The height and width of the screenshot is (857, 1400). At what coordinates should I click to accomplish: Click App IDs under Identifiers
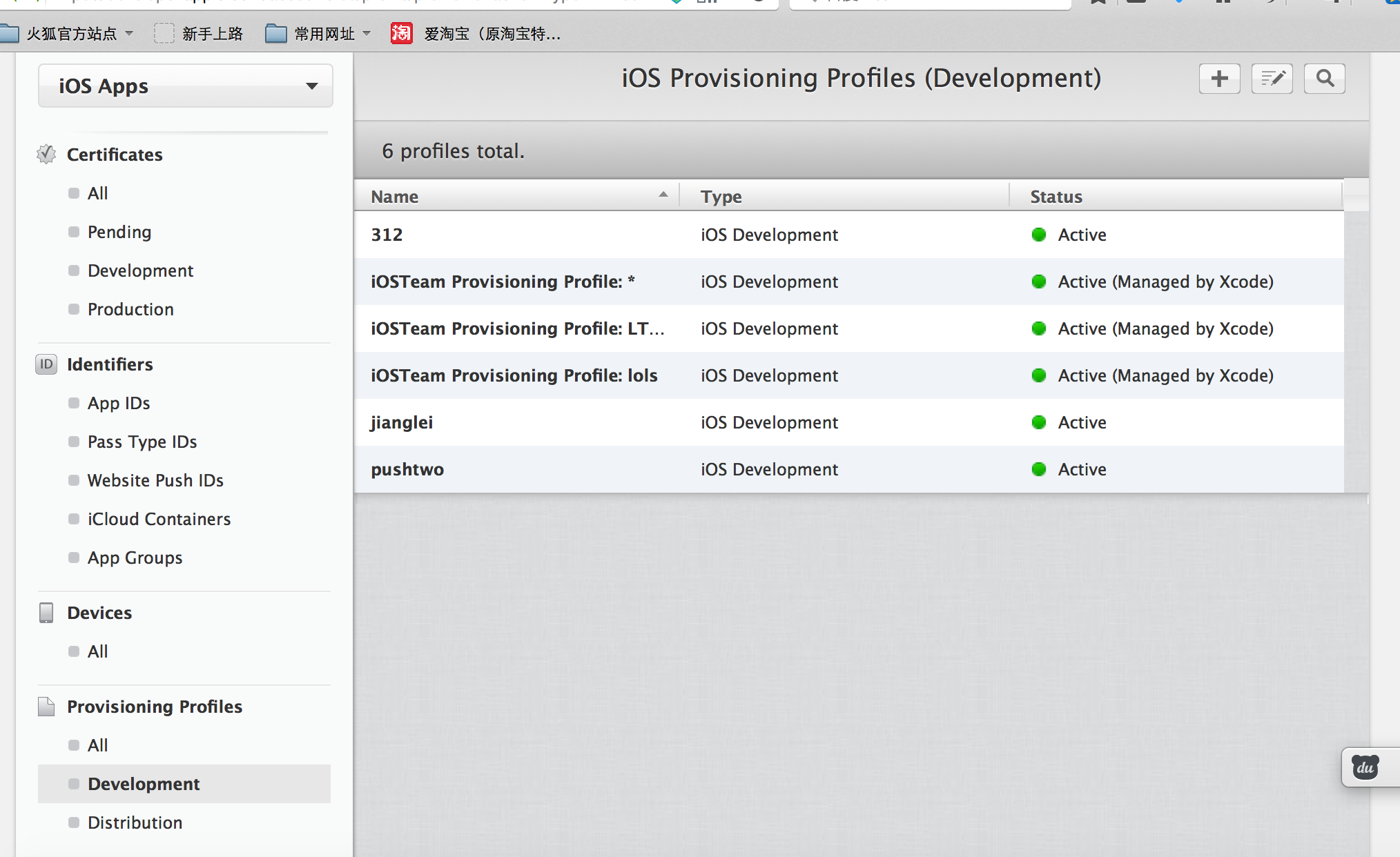tap(120, 403)
